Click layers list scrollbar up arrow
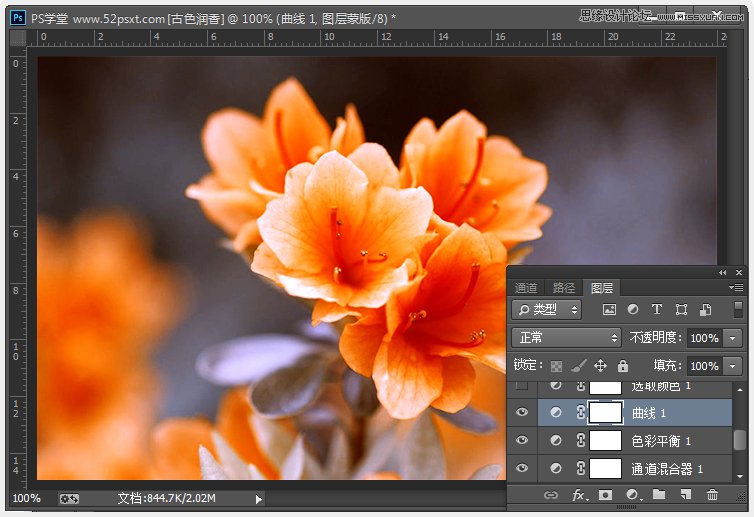The image size is (754, 517). (x=740, y=389)
